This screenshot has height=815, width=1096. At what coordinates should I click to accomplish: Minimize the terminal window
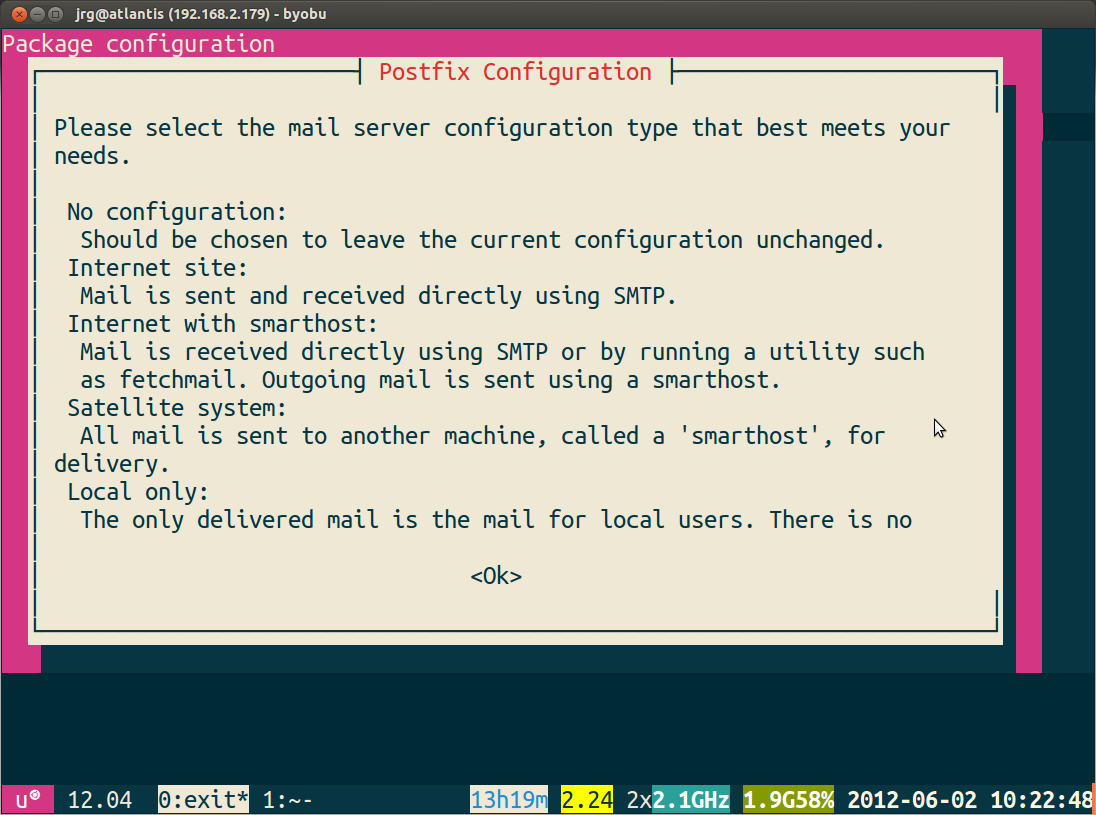tap(38, 14)
